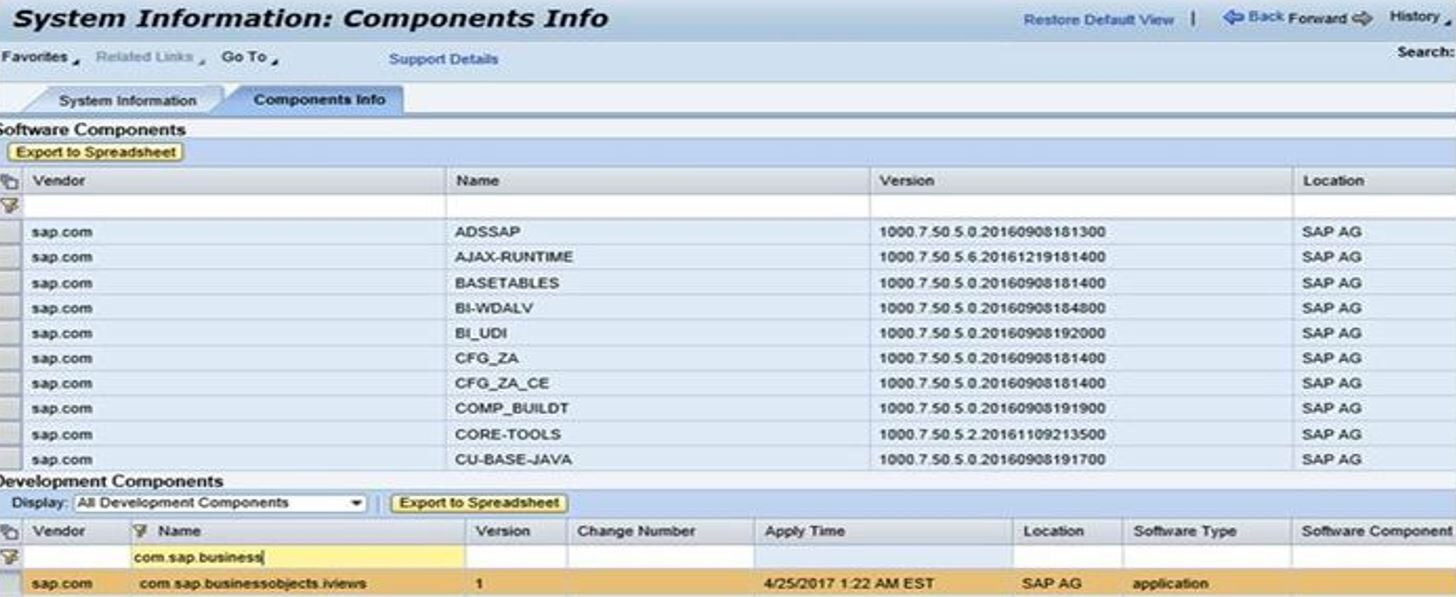Click select-all icon in Development Components table

10,531
